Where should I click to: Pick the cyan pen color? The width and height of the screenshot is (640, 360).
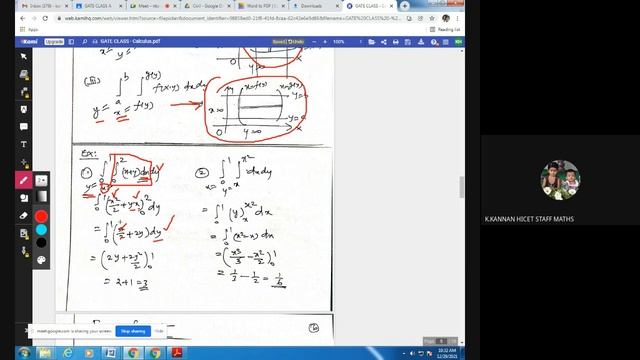pyautogui.click(x=41, y=230)
